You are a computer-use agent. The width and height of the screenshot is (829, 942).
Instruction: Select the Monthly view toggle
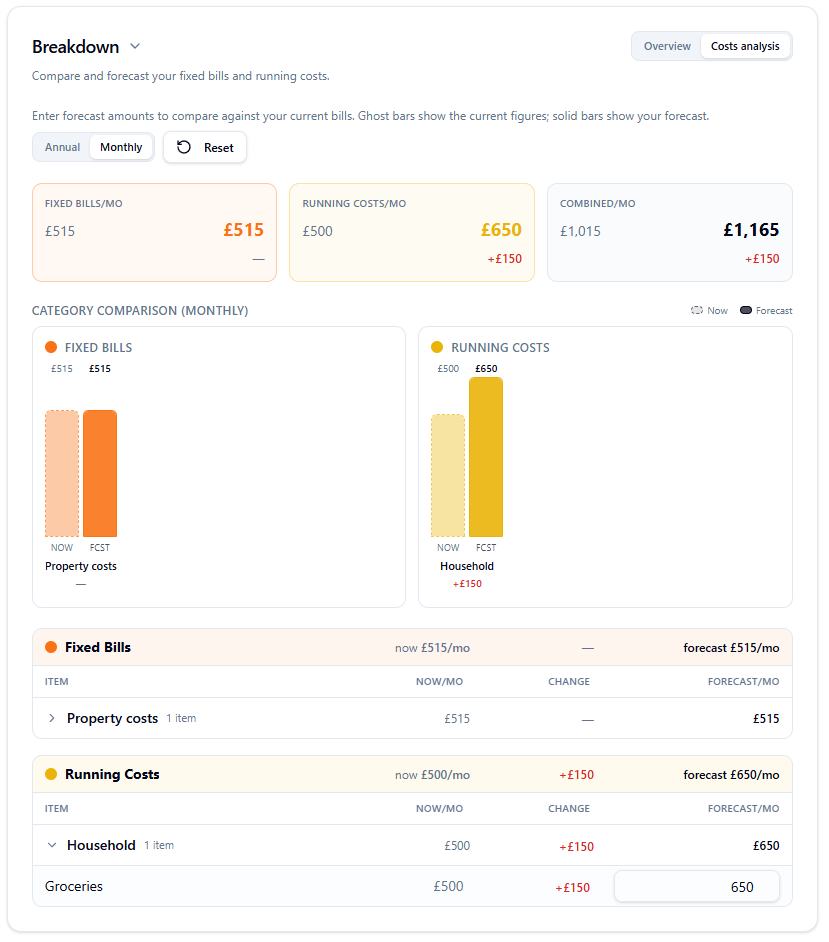pos(121,147)
